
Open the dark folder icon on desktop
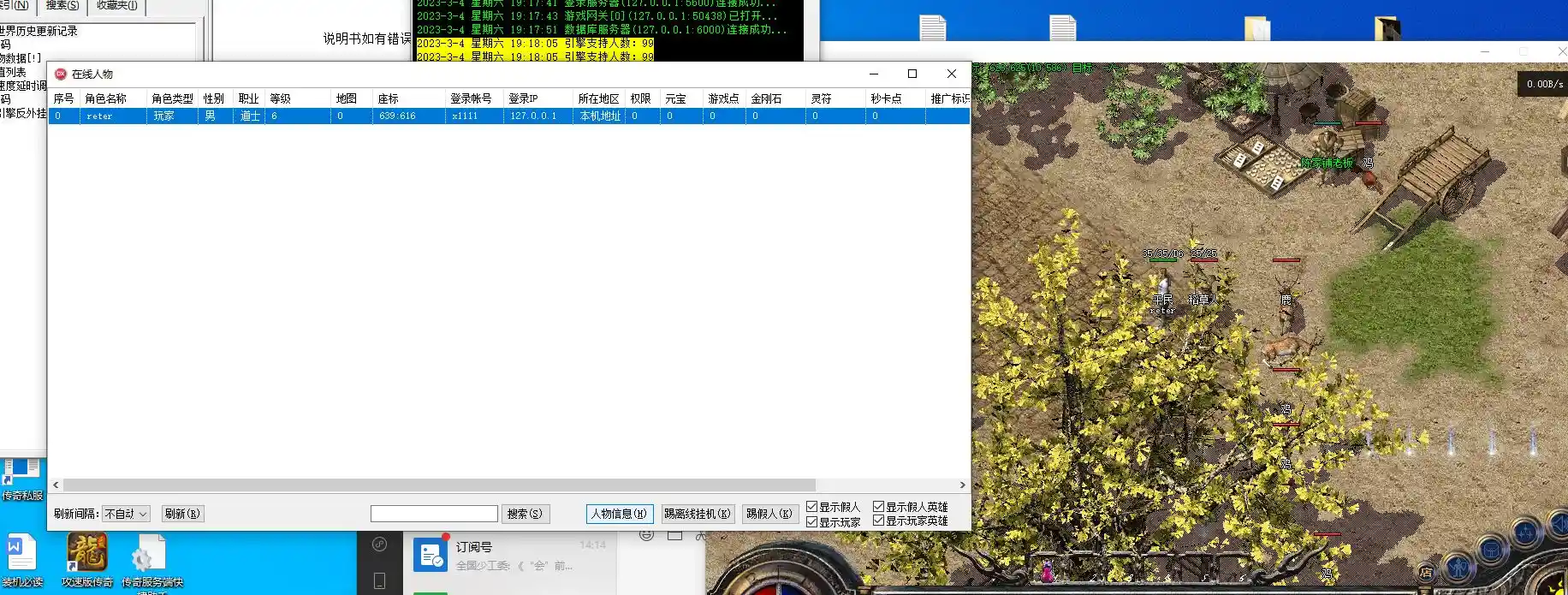click(1387, 27)
